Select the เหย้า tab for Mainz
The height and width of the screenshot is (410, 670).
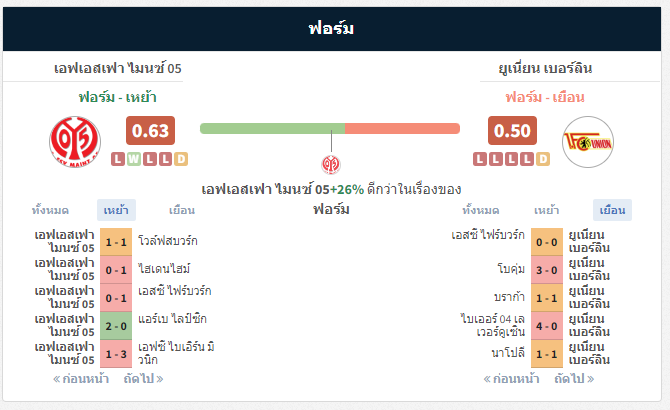pos(116,210)
